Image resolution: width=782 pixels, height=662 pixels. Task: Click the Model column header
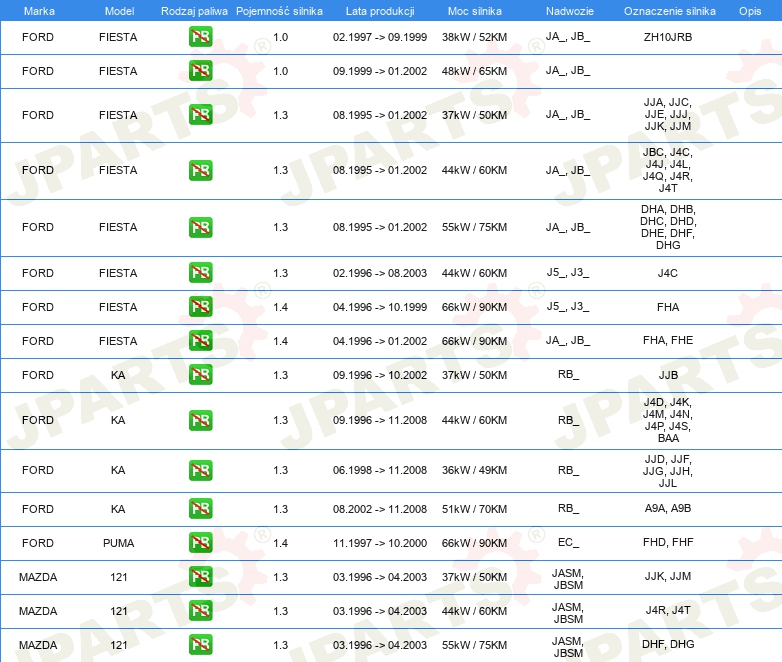click(119, 11)
